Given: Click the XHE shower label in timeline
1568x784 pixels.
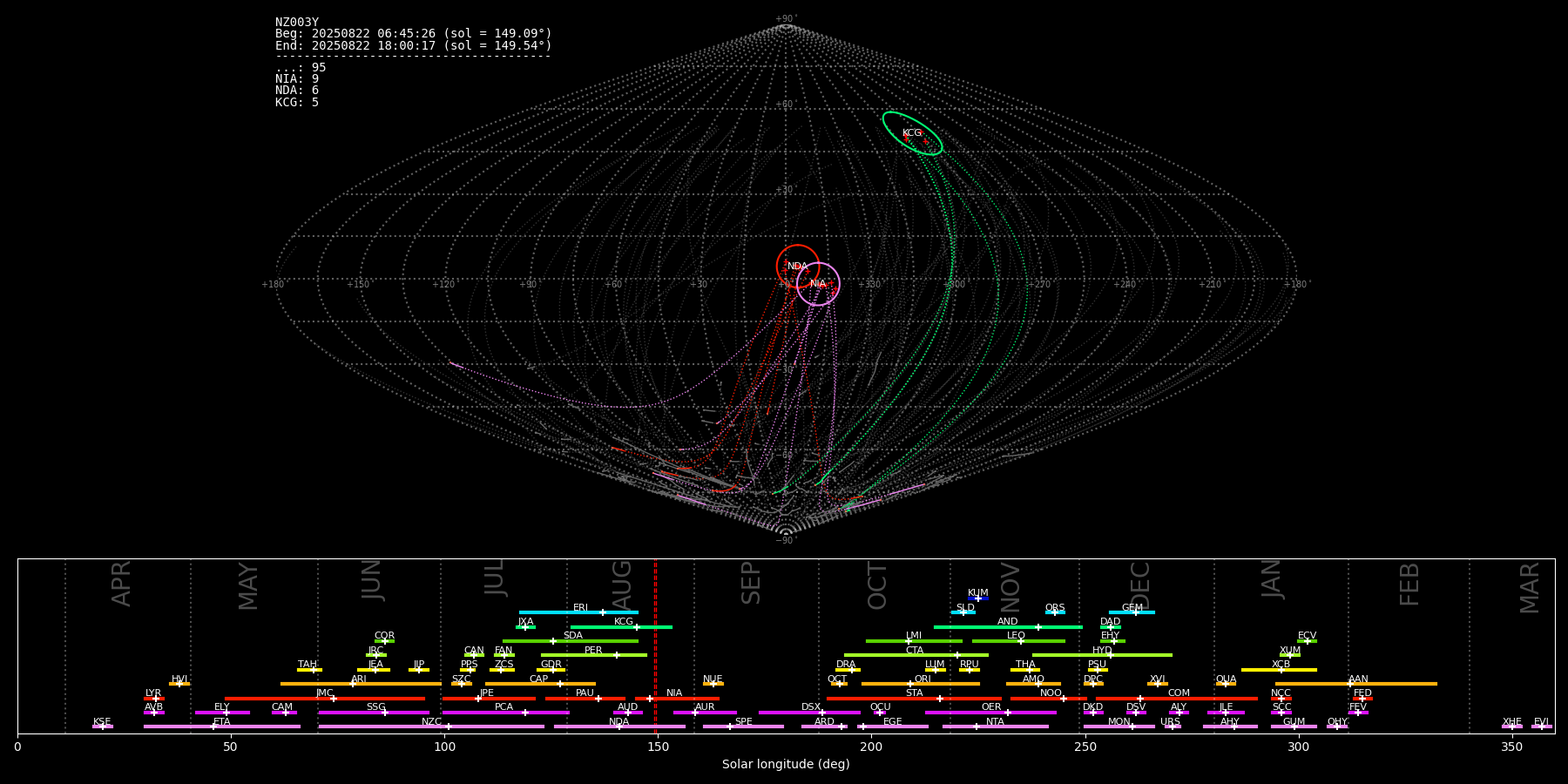Looking at the screenshot, I should point(1512,722).
